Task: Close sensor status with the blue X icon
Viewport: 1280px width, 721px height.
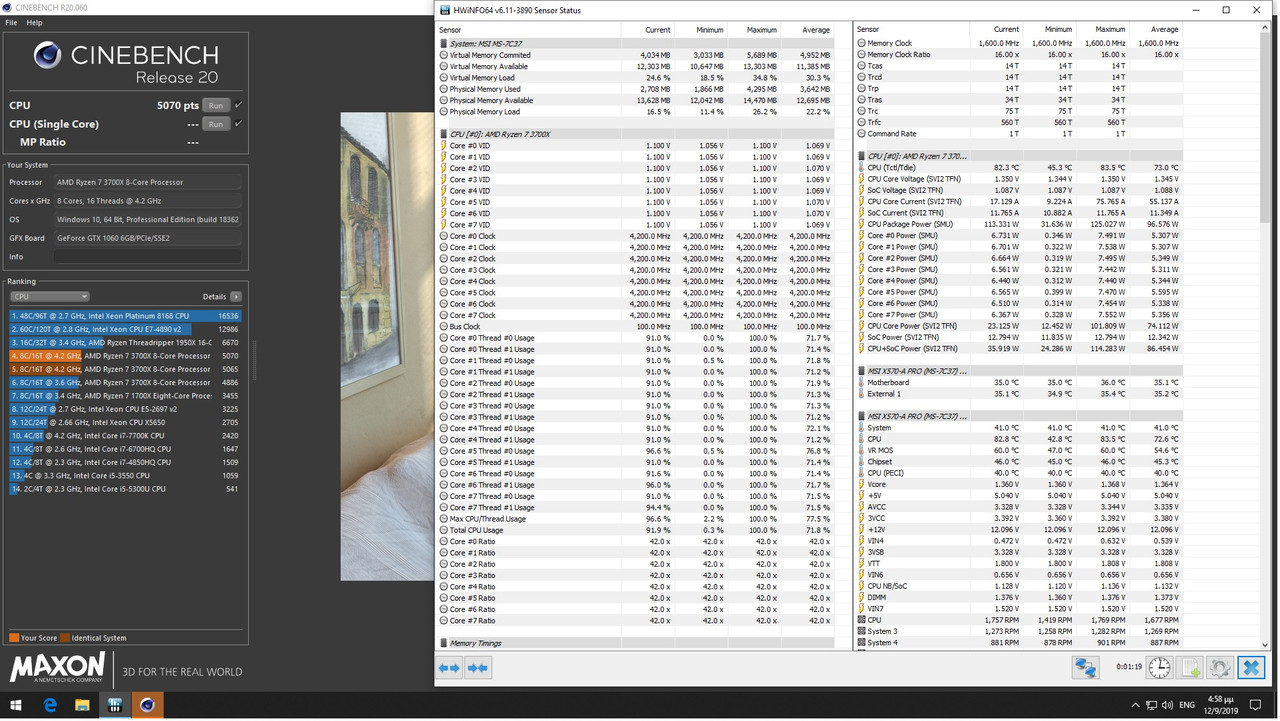Action: tap(1251, 667)
